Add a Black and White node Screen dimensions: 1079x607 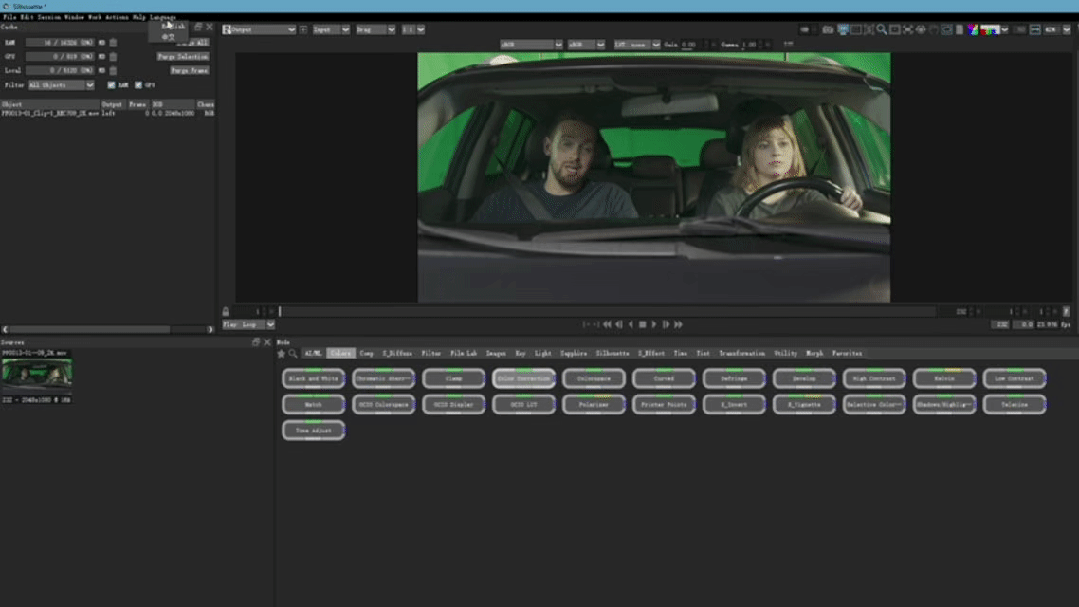(x=313, y=379)
